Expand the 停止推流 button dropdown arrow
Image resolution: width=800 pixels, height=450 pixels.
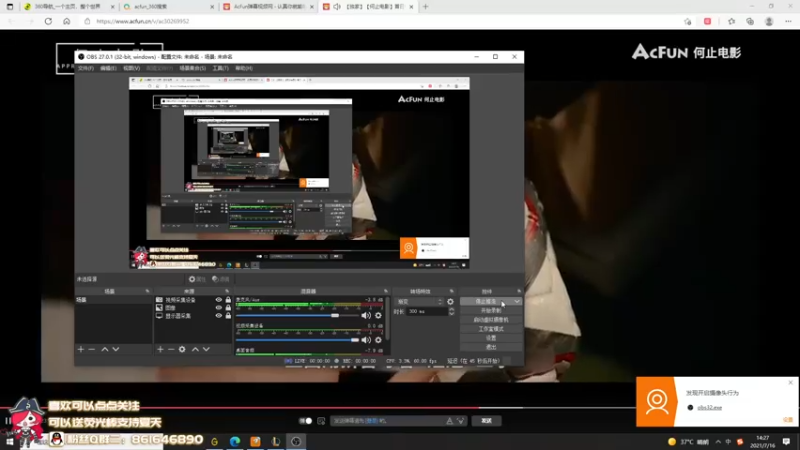[x=517, y=302]
